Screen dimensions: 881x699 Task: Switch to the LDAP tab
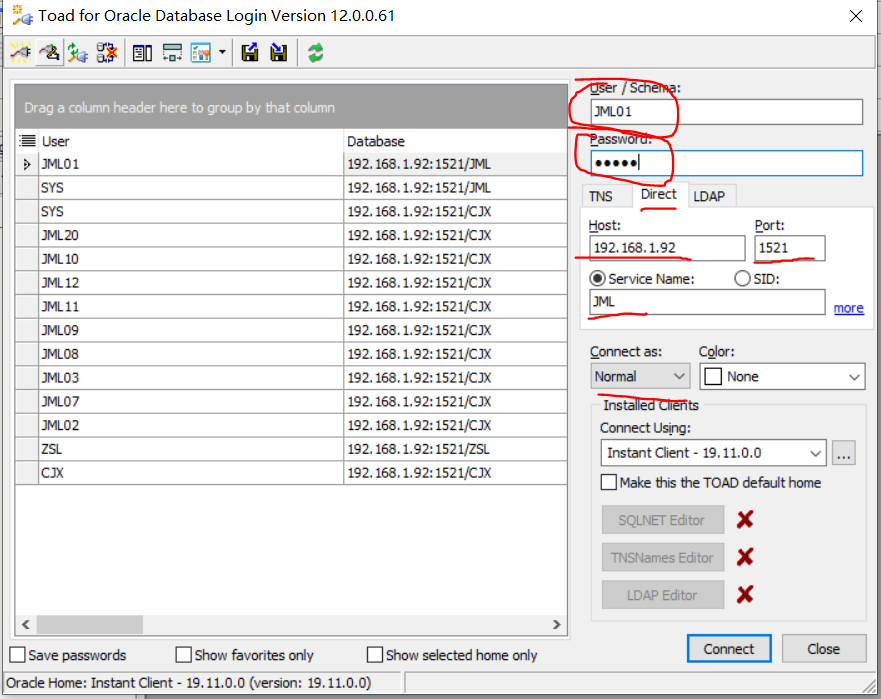point(709,196)
